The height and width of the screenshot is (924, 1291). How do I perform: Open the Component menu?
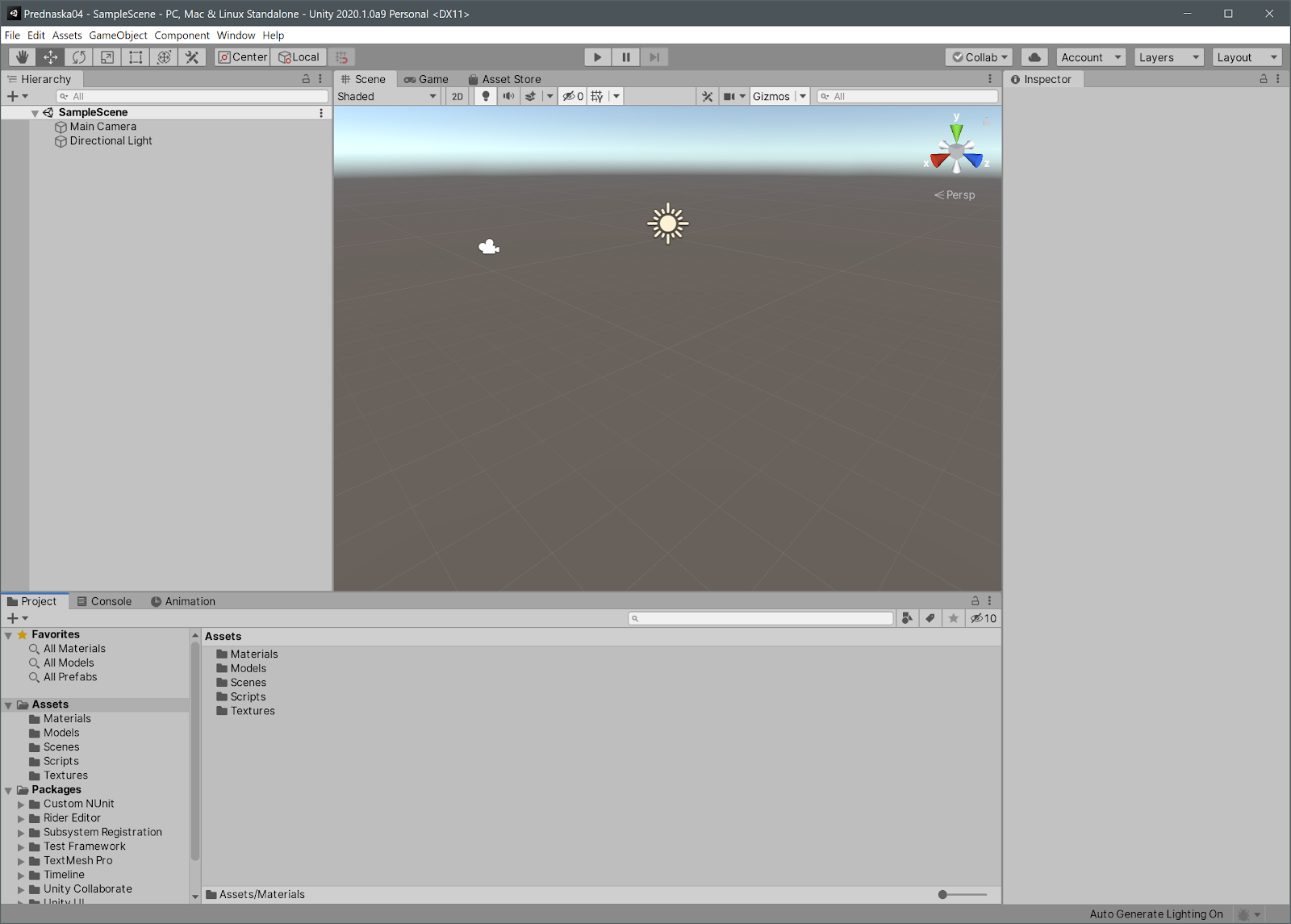pos(182,36)
